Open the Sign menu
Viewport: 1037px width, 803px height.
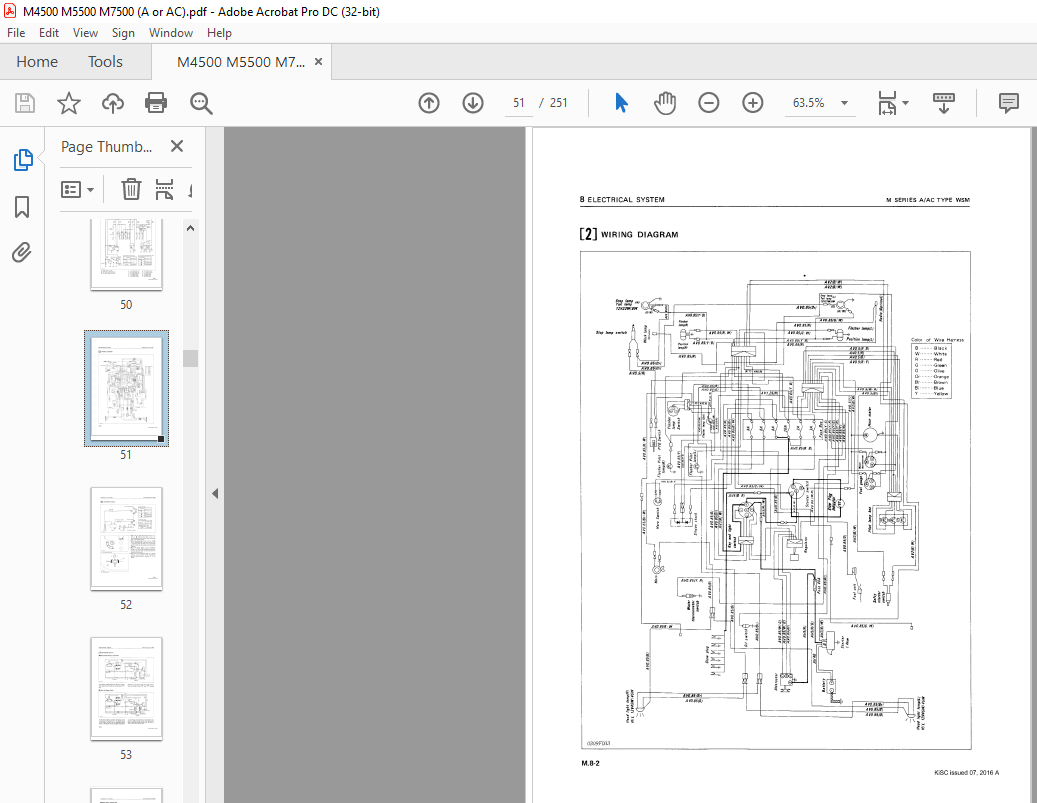click(x=123, y=33)
